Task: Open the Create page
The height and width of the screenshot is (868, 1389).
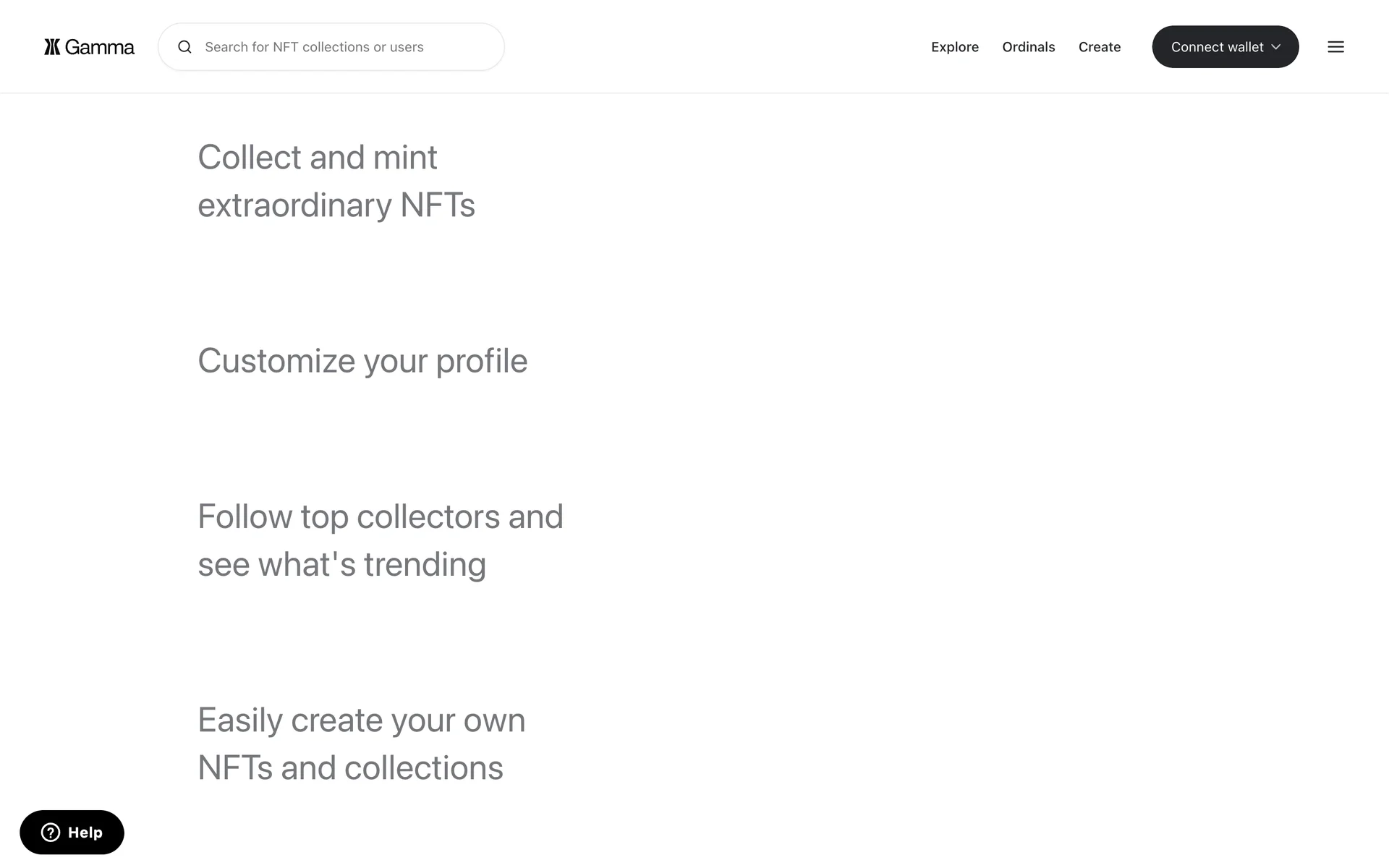Action: click(x=1100, y=47)
